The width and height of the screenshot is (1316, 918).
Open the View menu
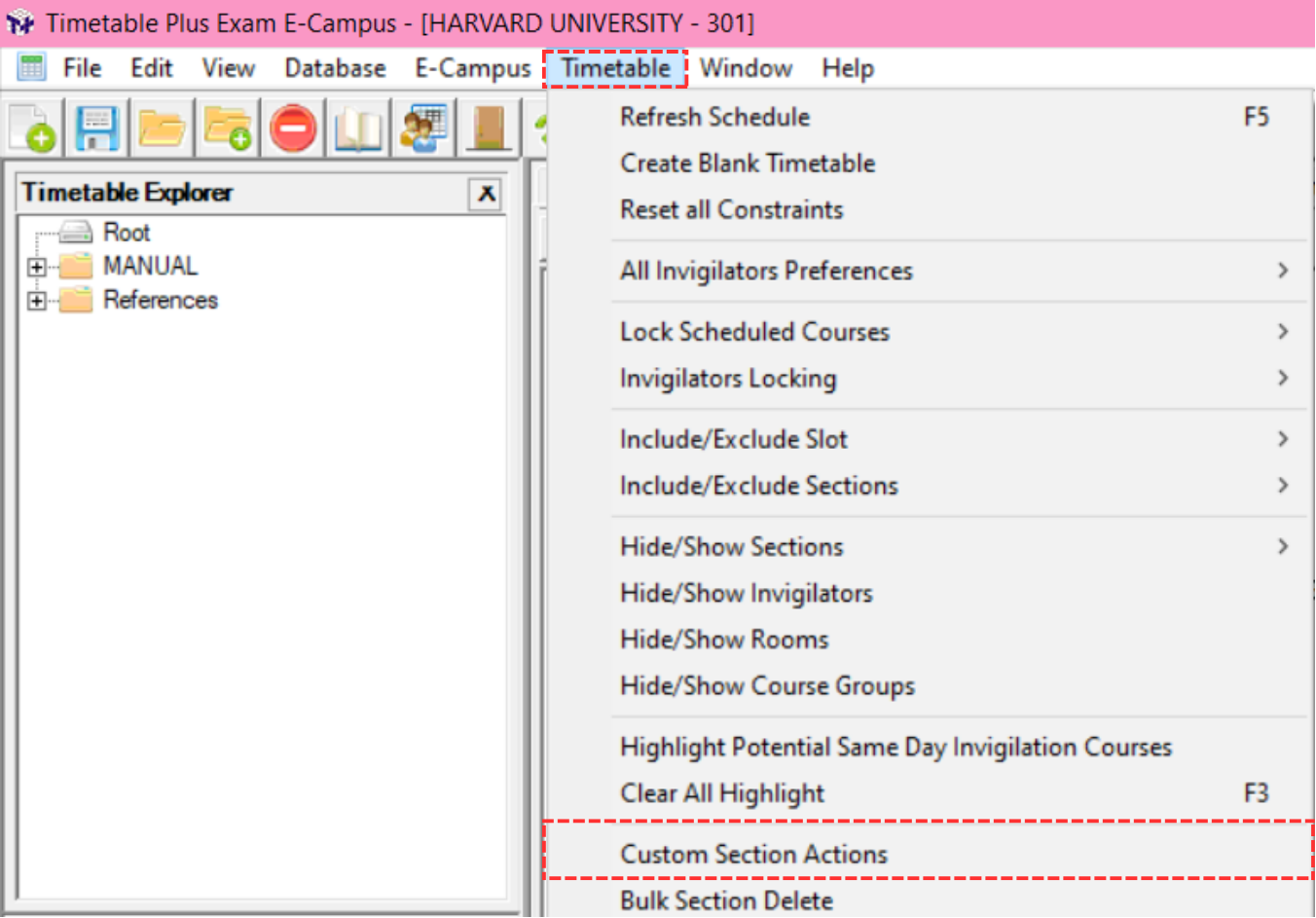(229, 68)
